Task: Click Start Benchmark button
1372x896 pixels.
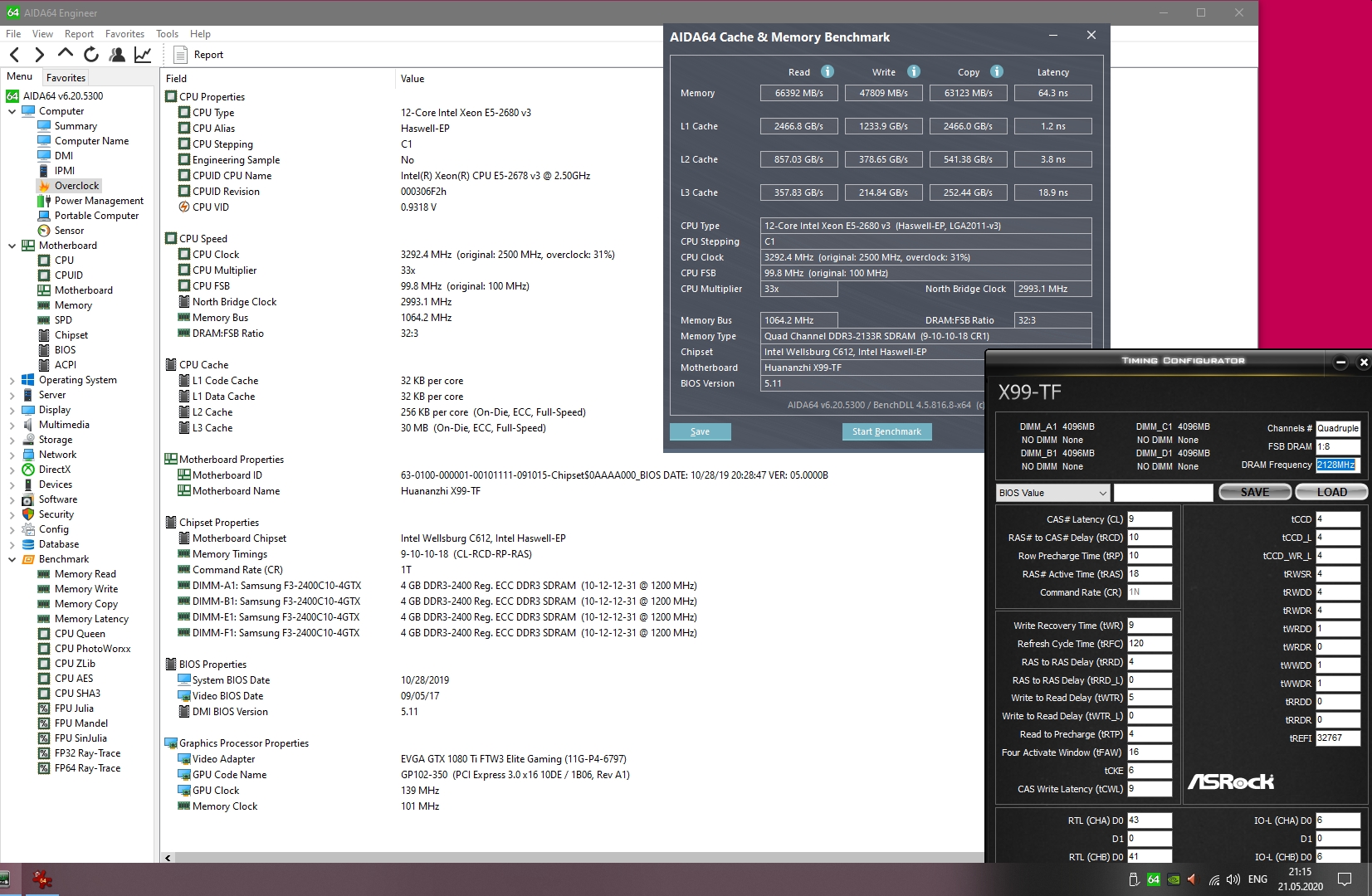Action: point(886,431)
